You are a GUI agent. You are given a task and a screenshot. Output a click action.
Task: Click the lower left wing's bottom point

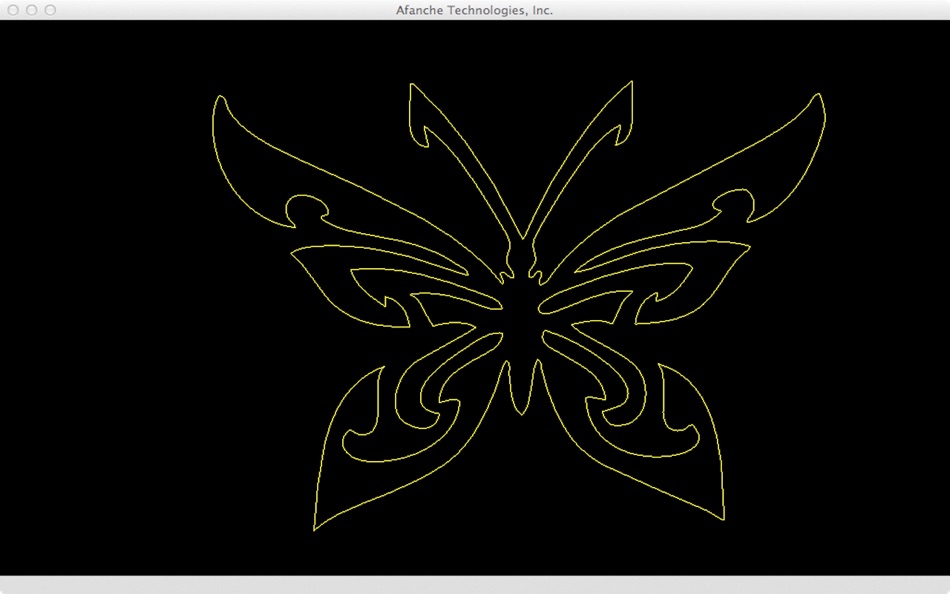(x=314, y=529)
